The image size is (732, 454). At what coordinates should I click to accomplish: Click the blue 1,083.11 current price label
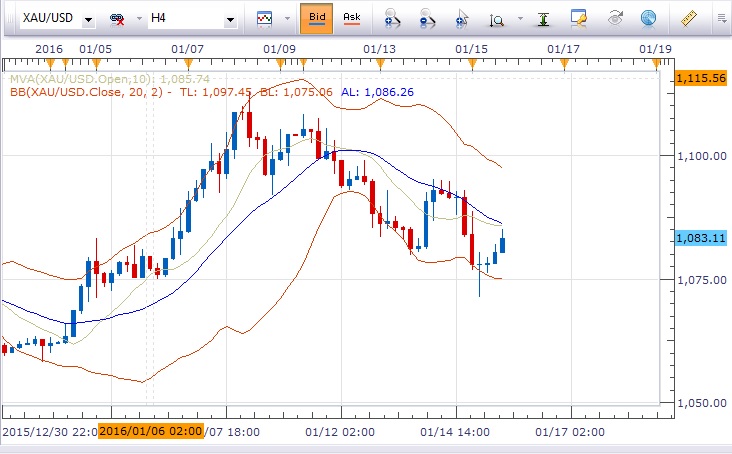point(701,238)
